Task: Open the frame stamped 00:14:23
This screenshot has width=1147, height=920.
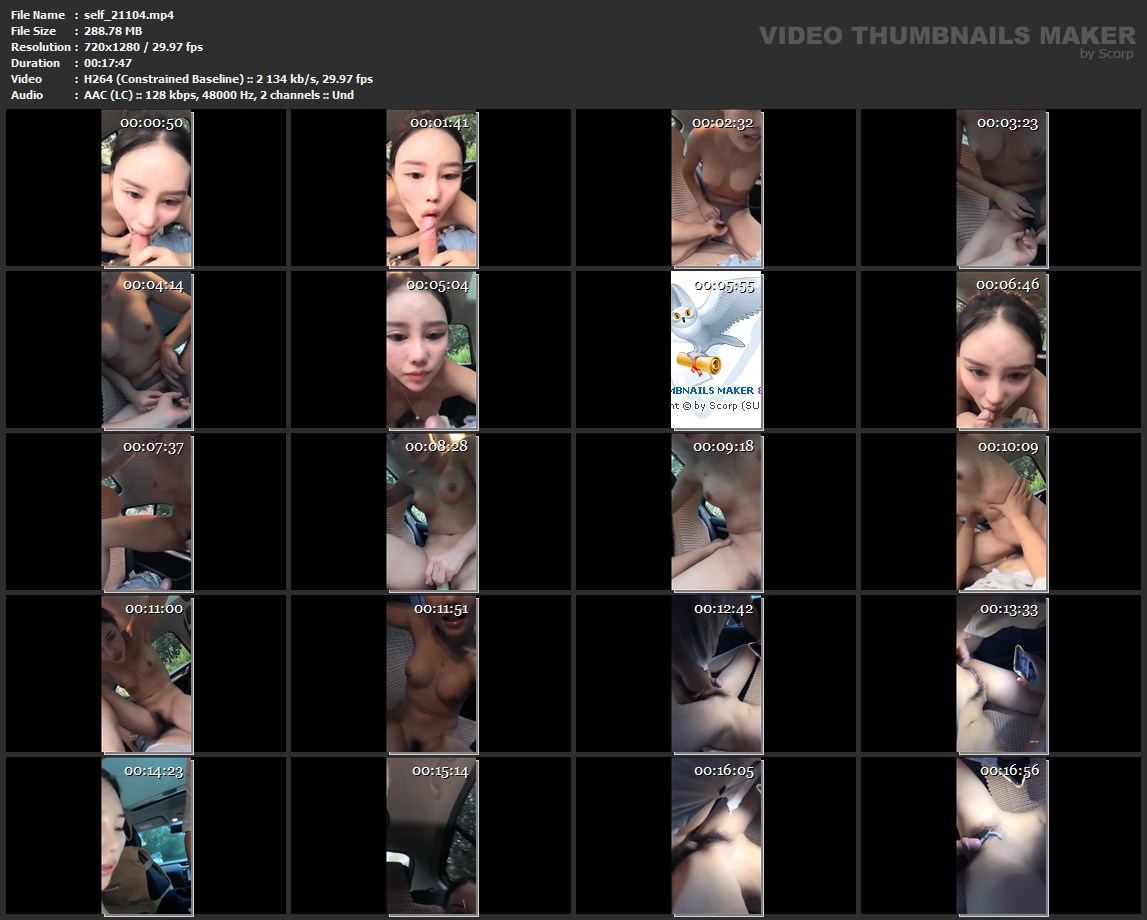Action: pyautogui.click(x=147, y=836)
